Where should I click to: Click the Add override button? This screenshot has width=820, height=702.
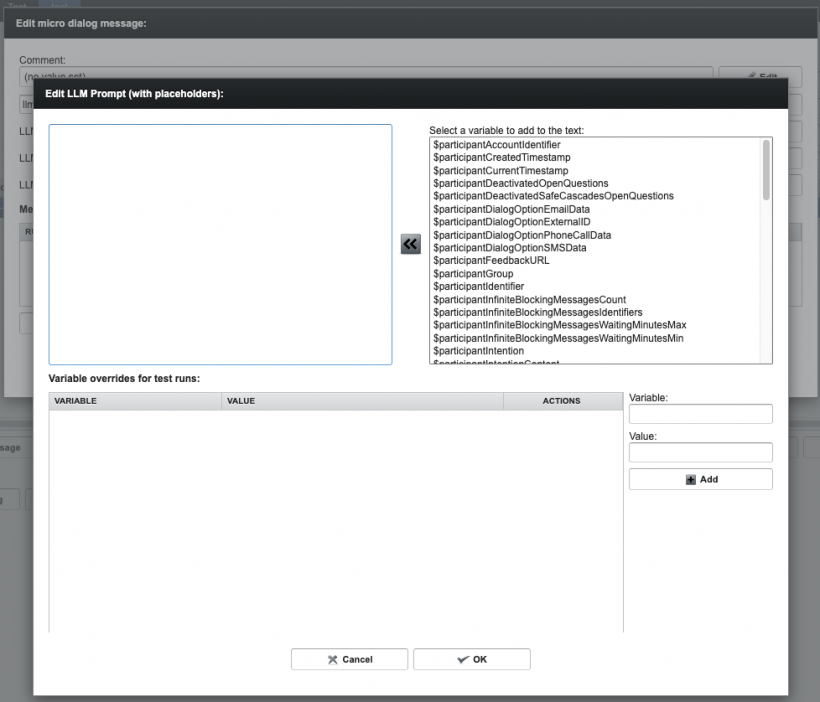pos(701,479)
